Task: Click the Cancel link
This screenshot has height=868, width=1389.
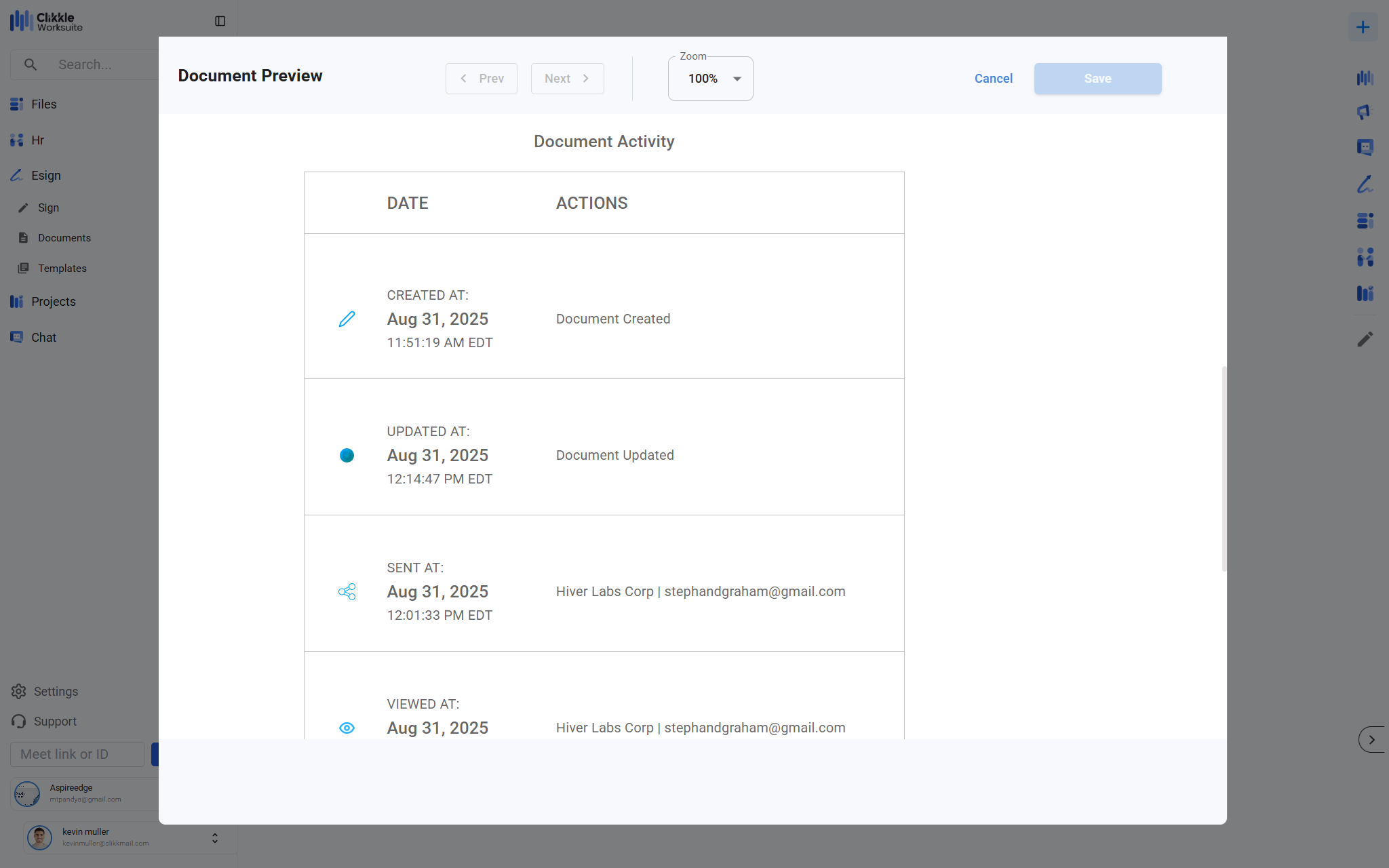Action: 993,79
